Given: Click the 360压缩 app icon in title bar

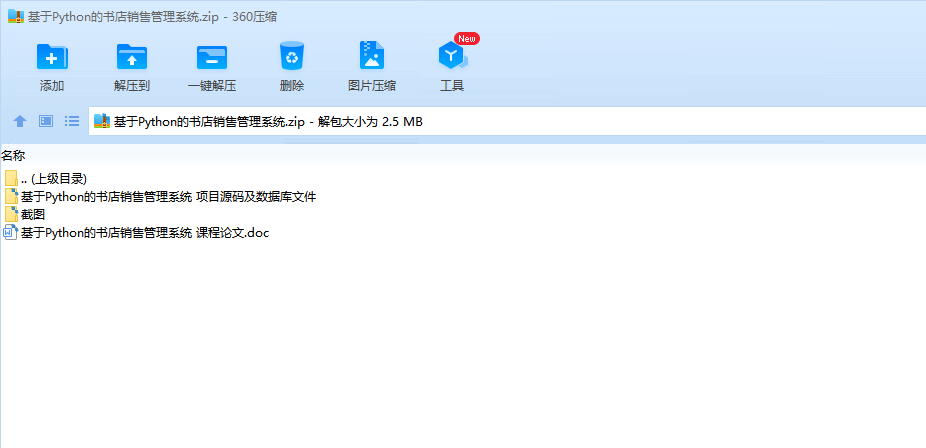Looking at the screenshot, I should tap(16, 17).
